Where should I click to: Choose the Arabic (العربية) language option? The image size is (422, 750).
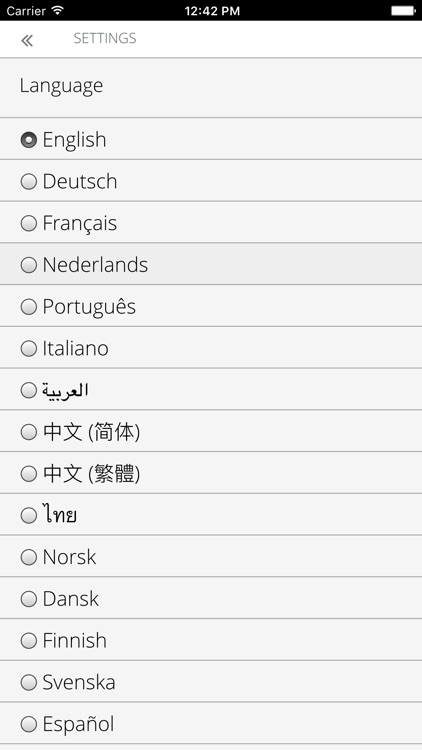(x=211, y=389)
